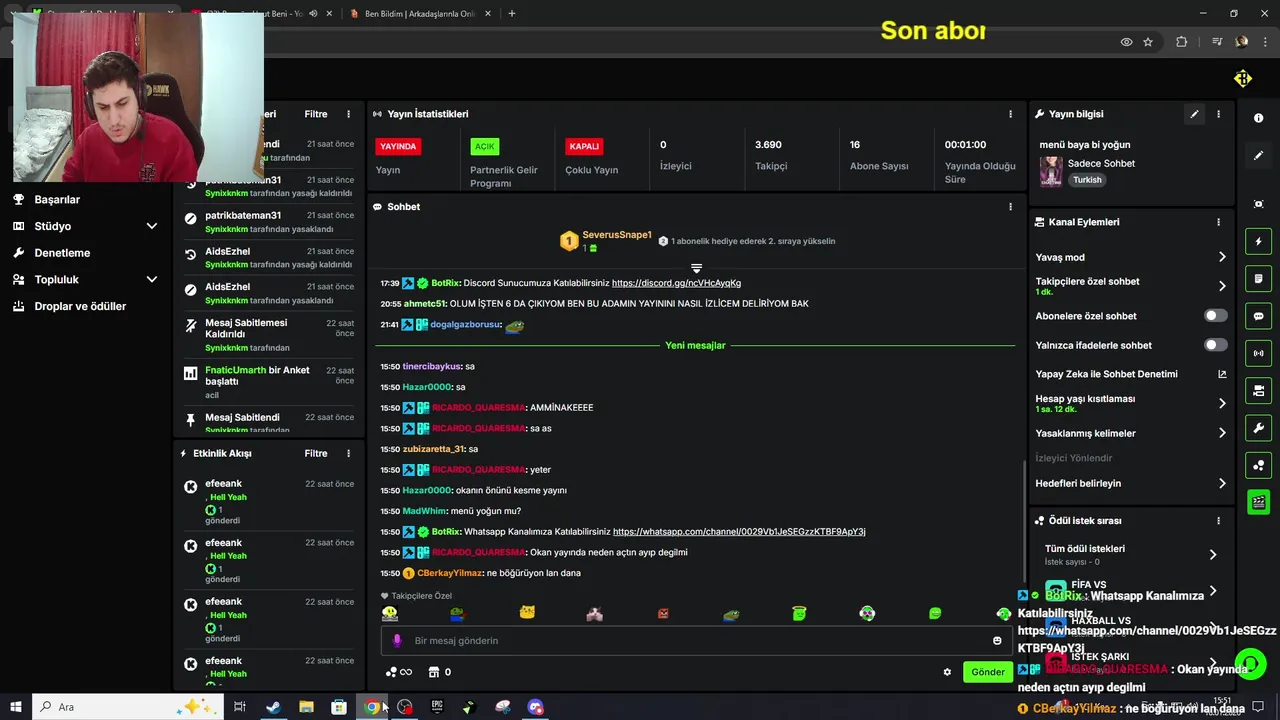Open Kanal Eylemleri panel three-dot menu
Viewport: 1280px width, 720px height.
tap(1218, 222)
